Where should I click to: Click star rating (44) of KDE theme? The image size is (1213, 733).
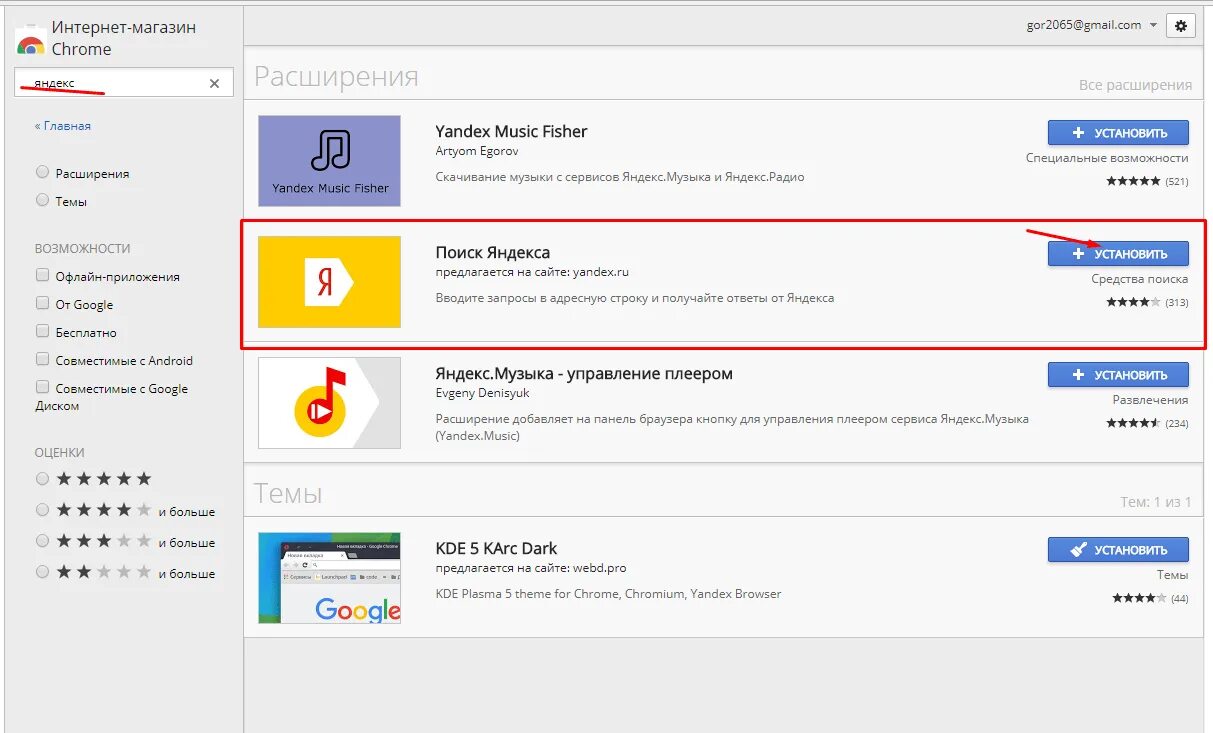(1150, 598)
